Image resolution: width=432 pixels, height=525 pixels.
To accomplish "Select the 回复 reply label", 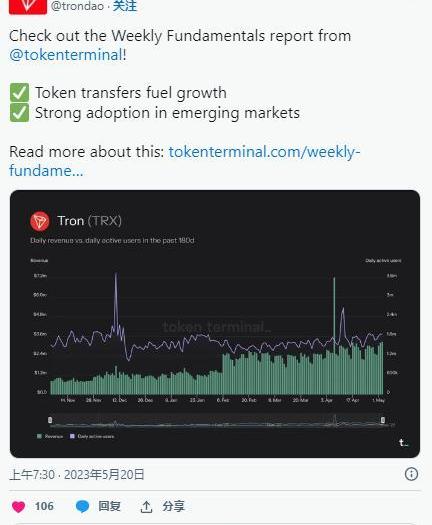I will click(109, 506).
